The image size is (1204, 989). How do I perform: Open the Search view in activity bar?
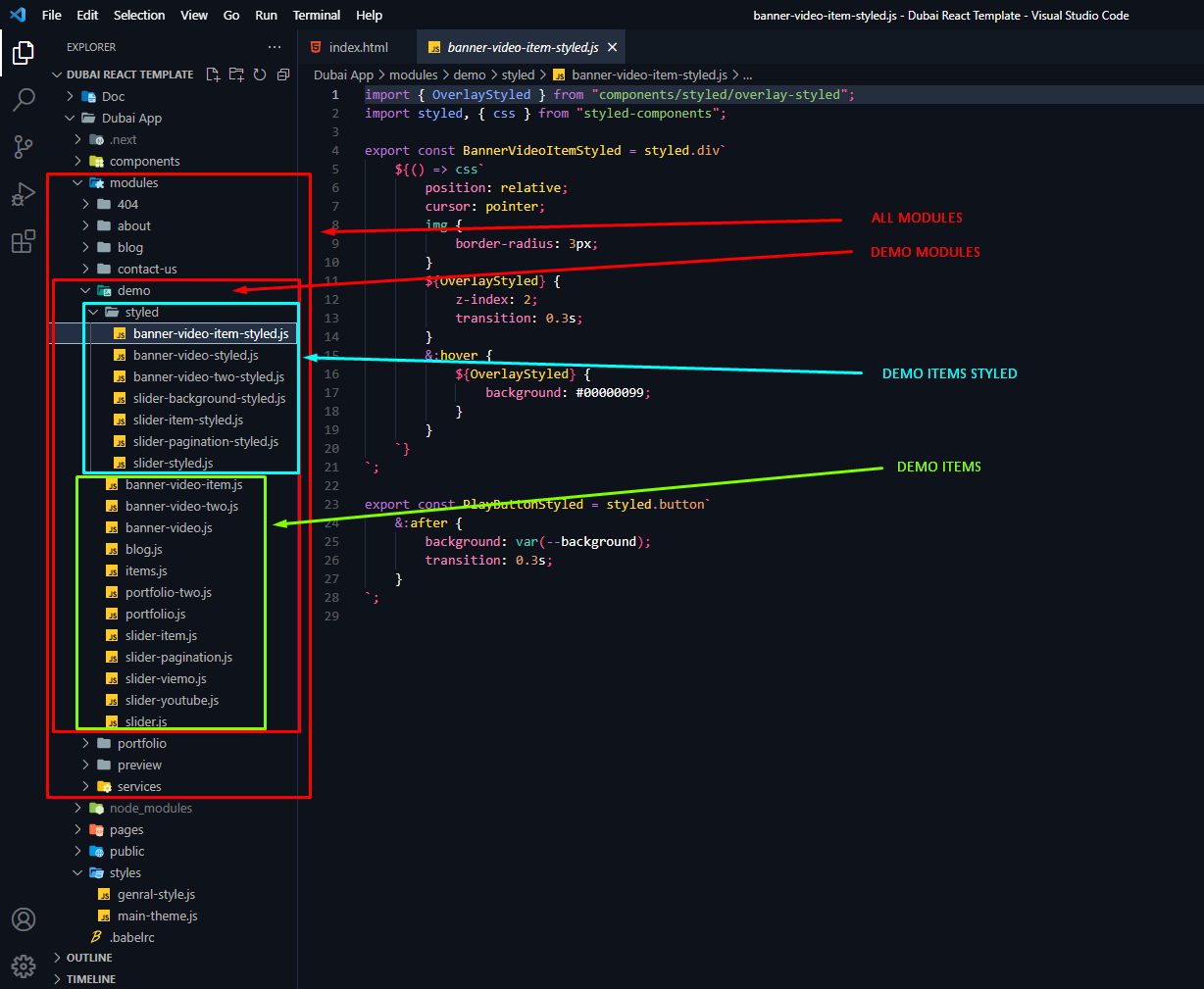pos(24,99)
